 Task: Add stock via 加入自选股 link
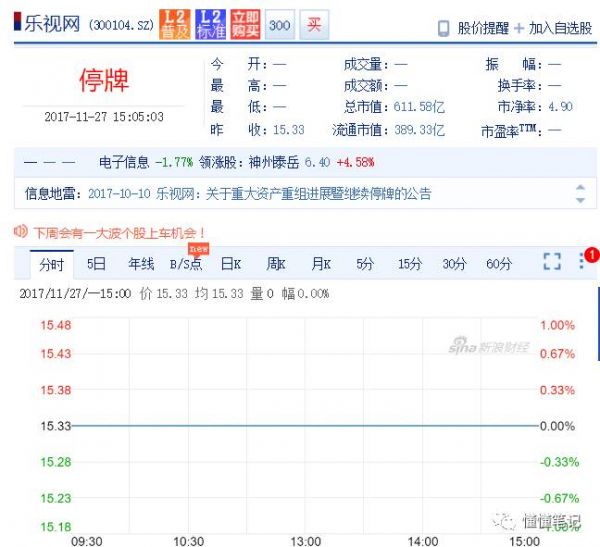point(561,28)
